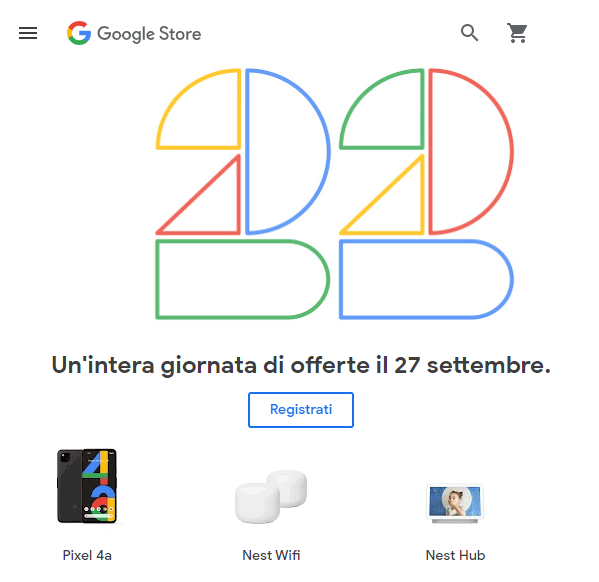Screen dimensions: 599x582
Task: Click the blue half-circle outline in the left digit
Action: tap(287, 151)
